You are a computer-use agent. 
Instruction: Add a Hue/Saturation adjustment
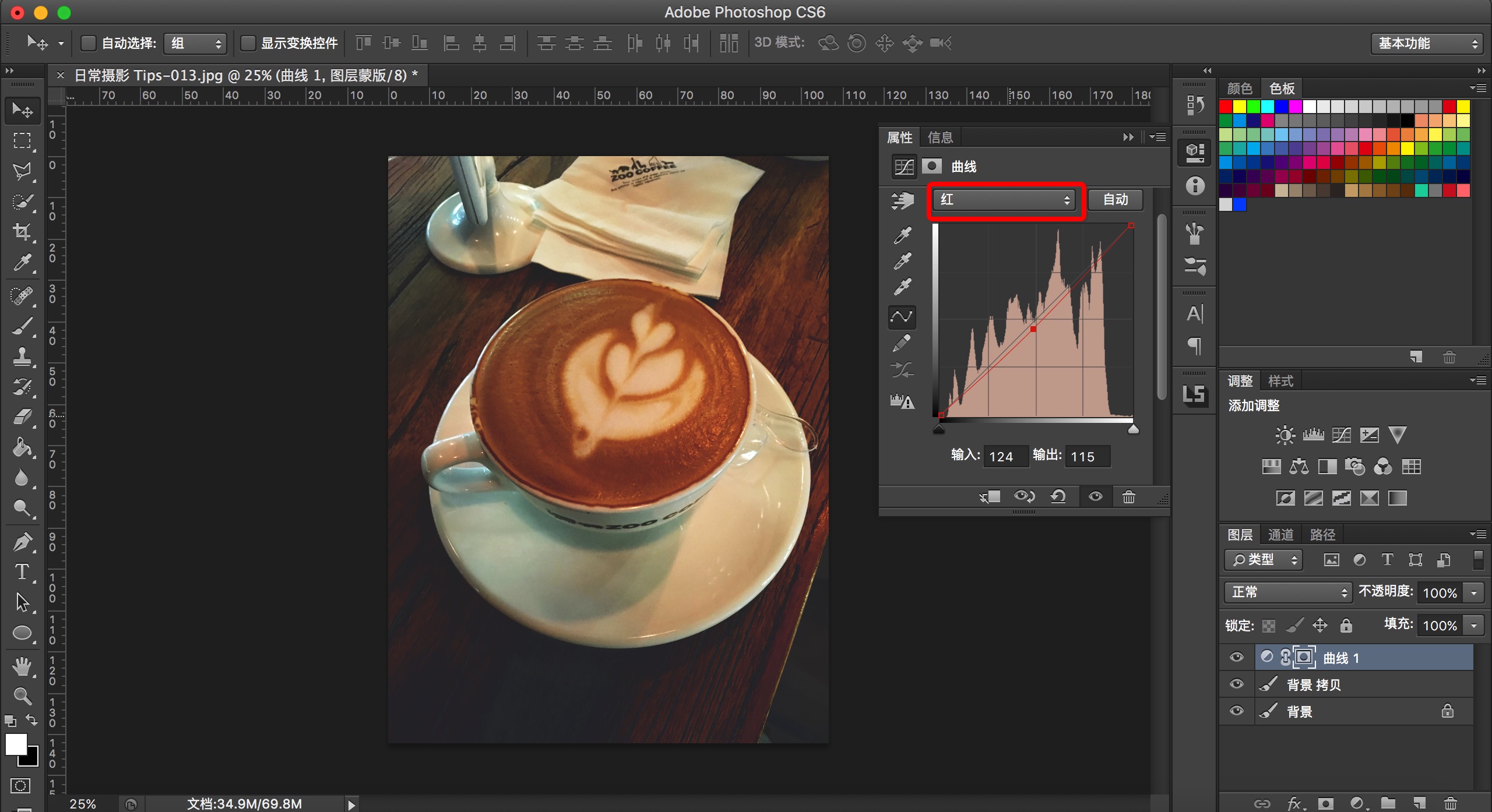[x=1271, y=467]
